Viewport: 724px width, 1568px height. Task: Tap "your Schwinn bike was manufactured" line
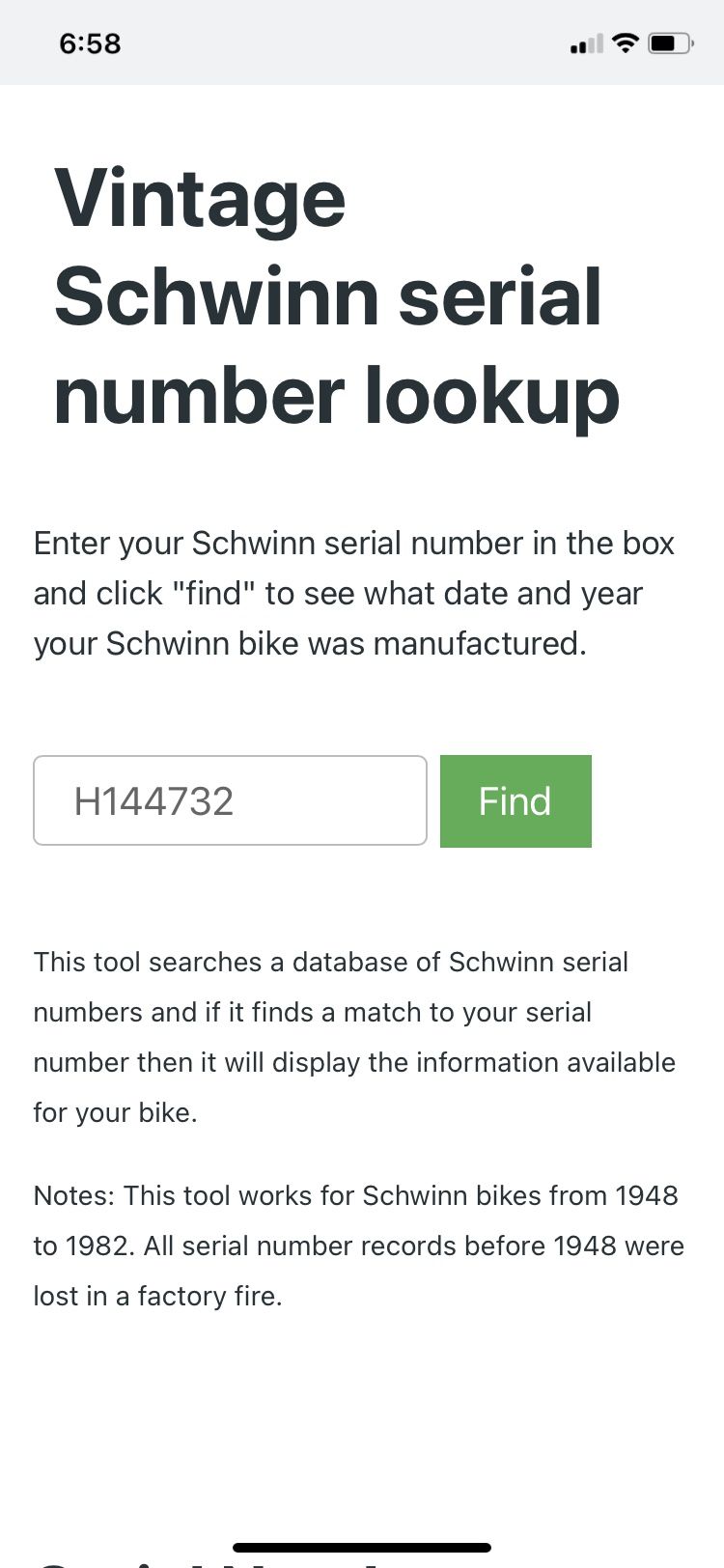point(310,643)
